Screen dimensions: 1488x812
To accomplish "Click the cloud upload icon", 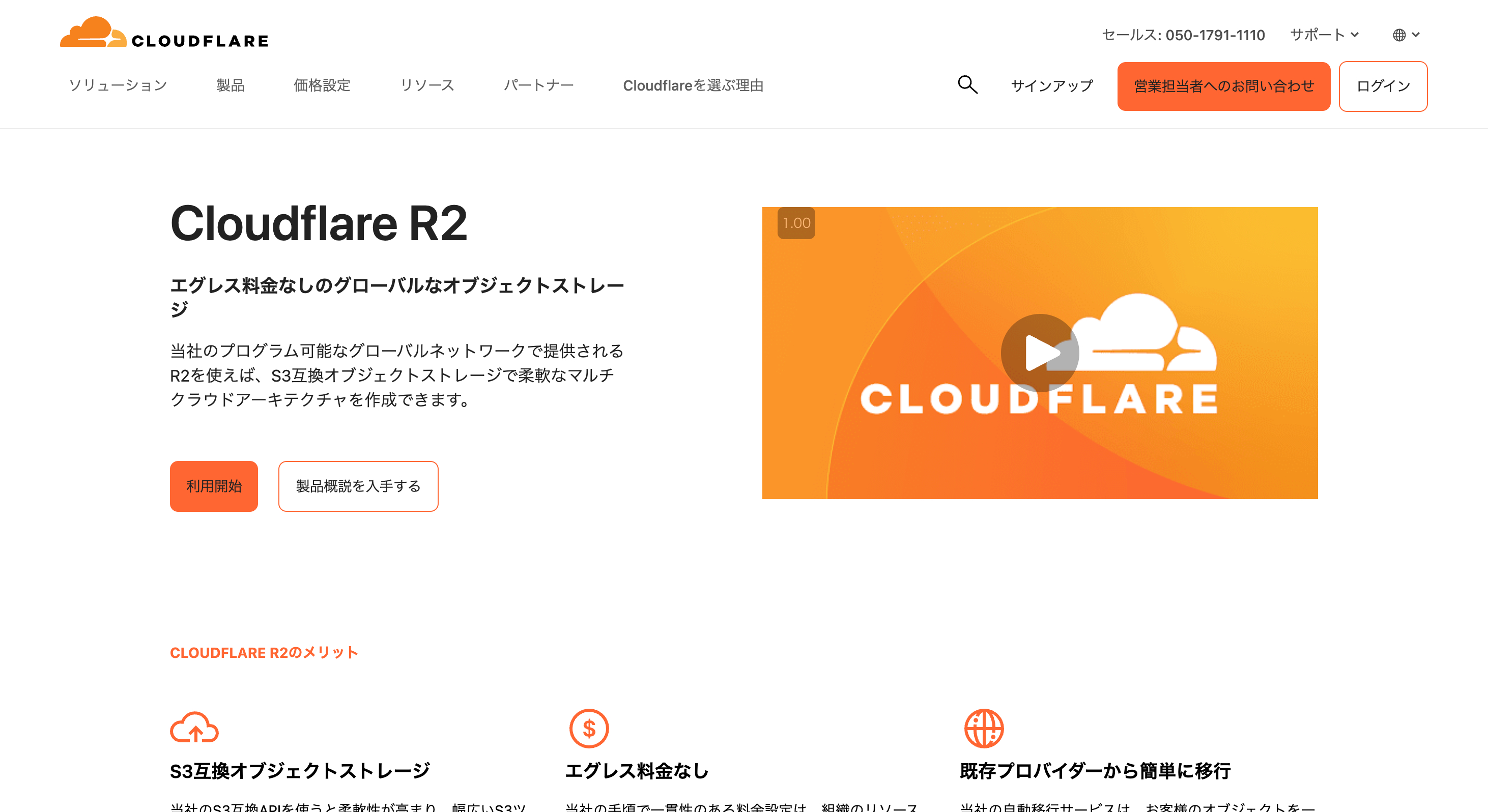I will click(x=194, y=727).
